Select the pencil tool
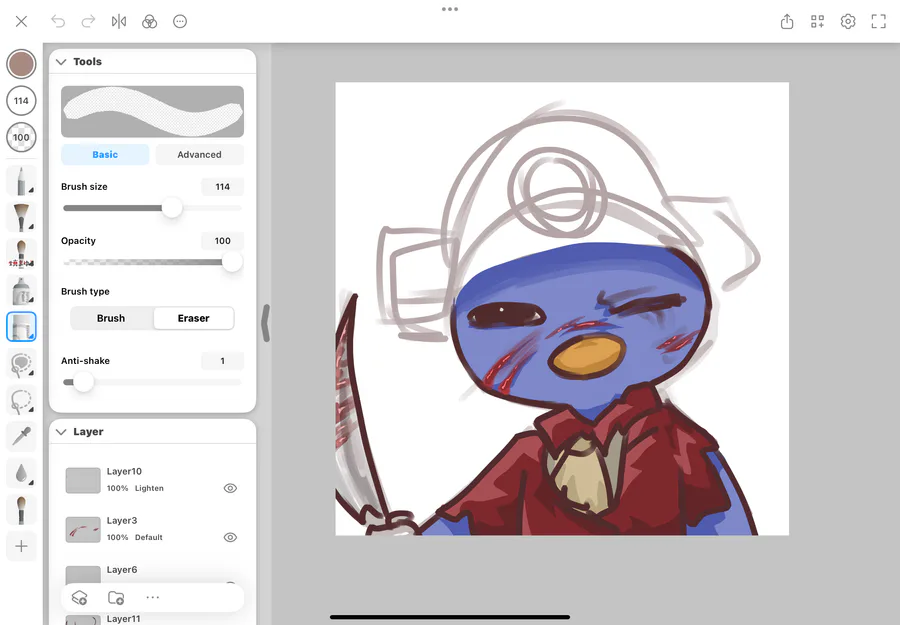 [21, 180]
